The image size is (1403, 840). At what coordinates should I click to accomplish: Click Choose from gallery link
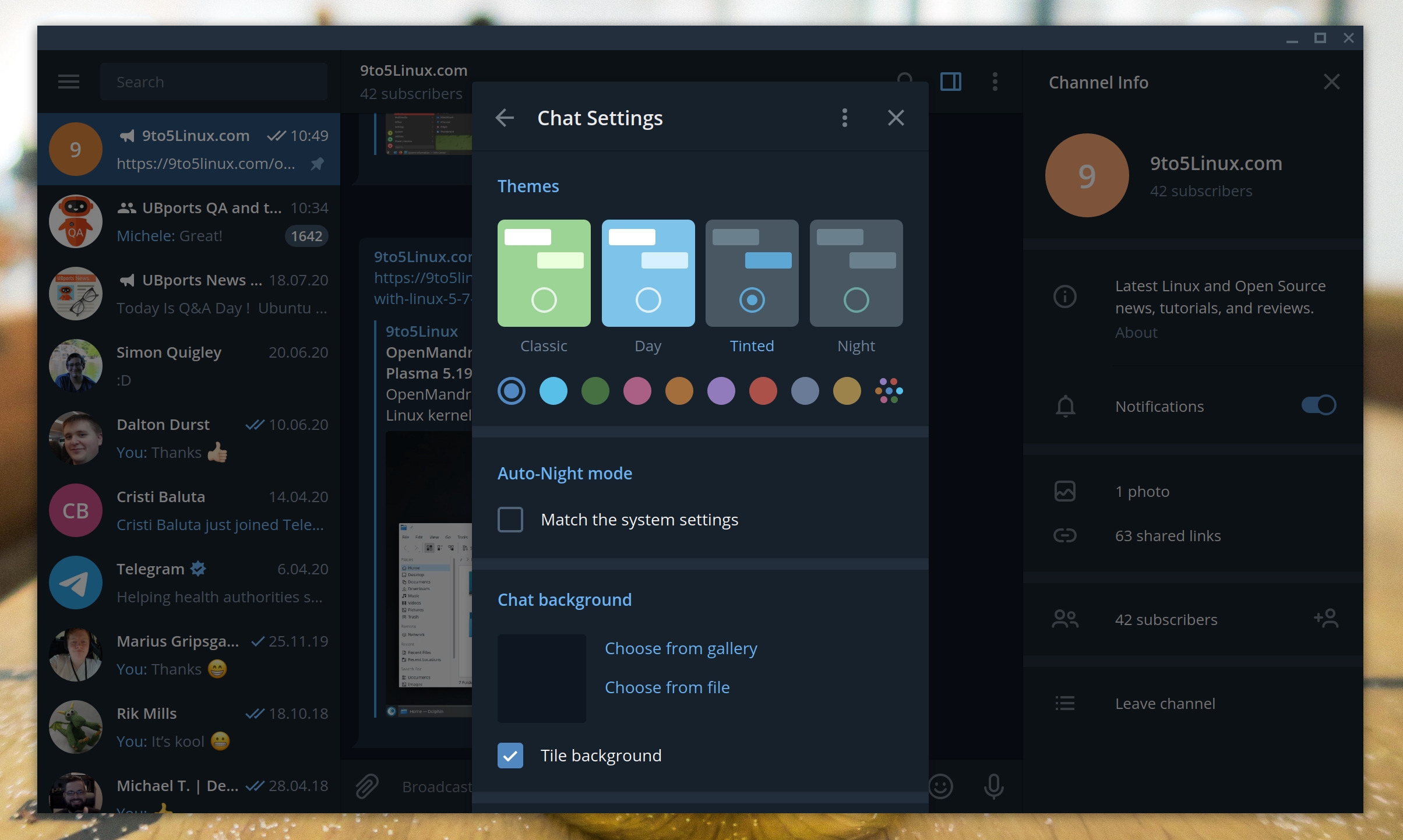pyautogui.click(x=681, y=648)
